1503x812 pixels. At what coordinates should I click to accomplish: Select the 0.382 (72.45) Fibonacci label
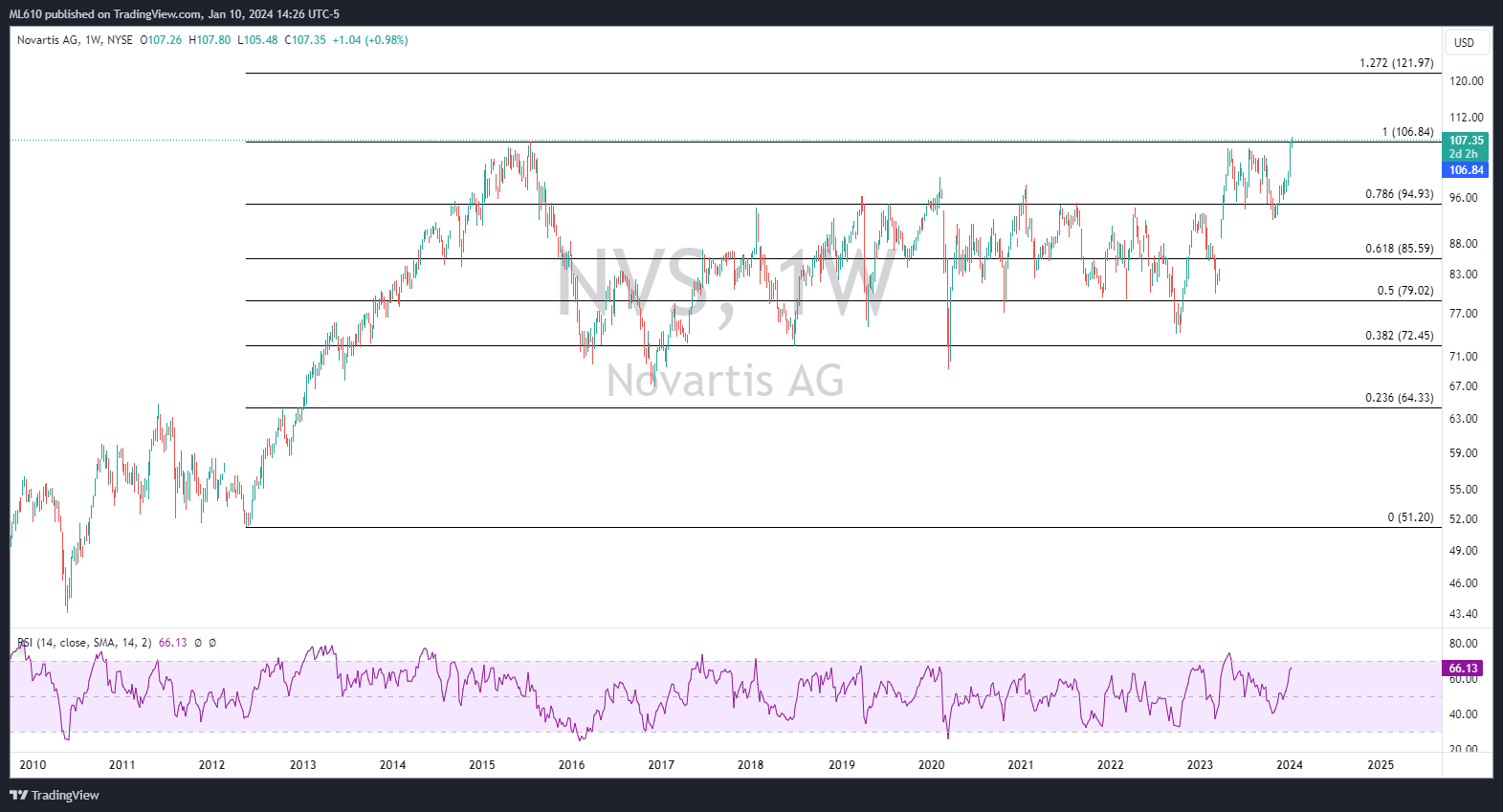1400,336
